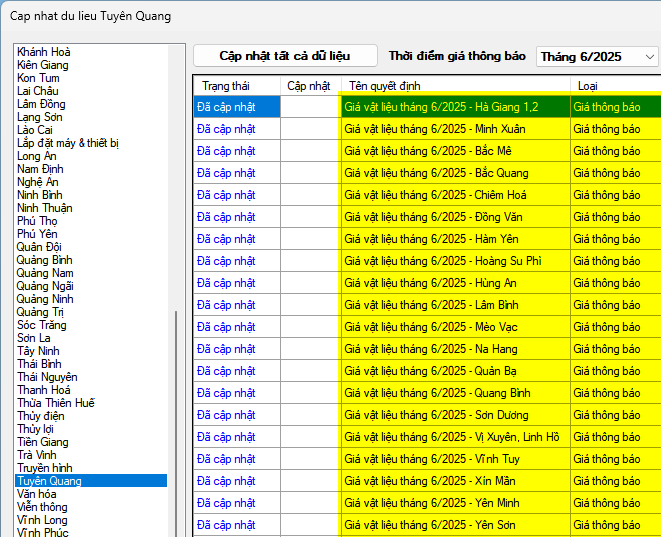Click the 'Cập nhật tất cả dữ liệu' button

tap(285, 56)
